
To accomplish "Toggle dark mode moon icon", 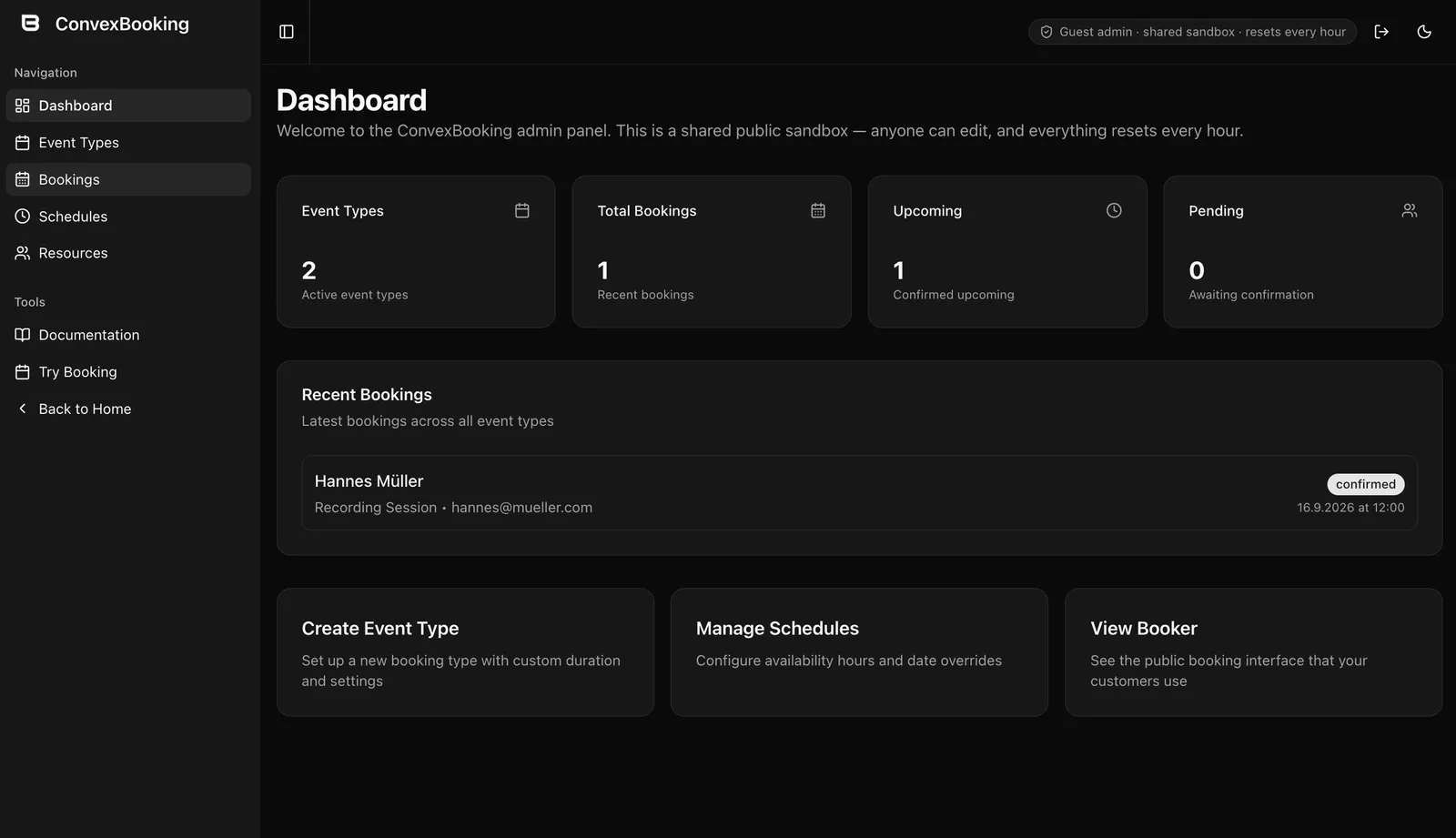I will pos(1424,32).
